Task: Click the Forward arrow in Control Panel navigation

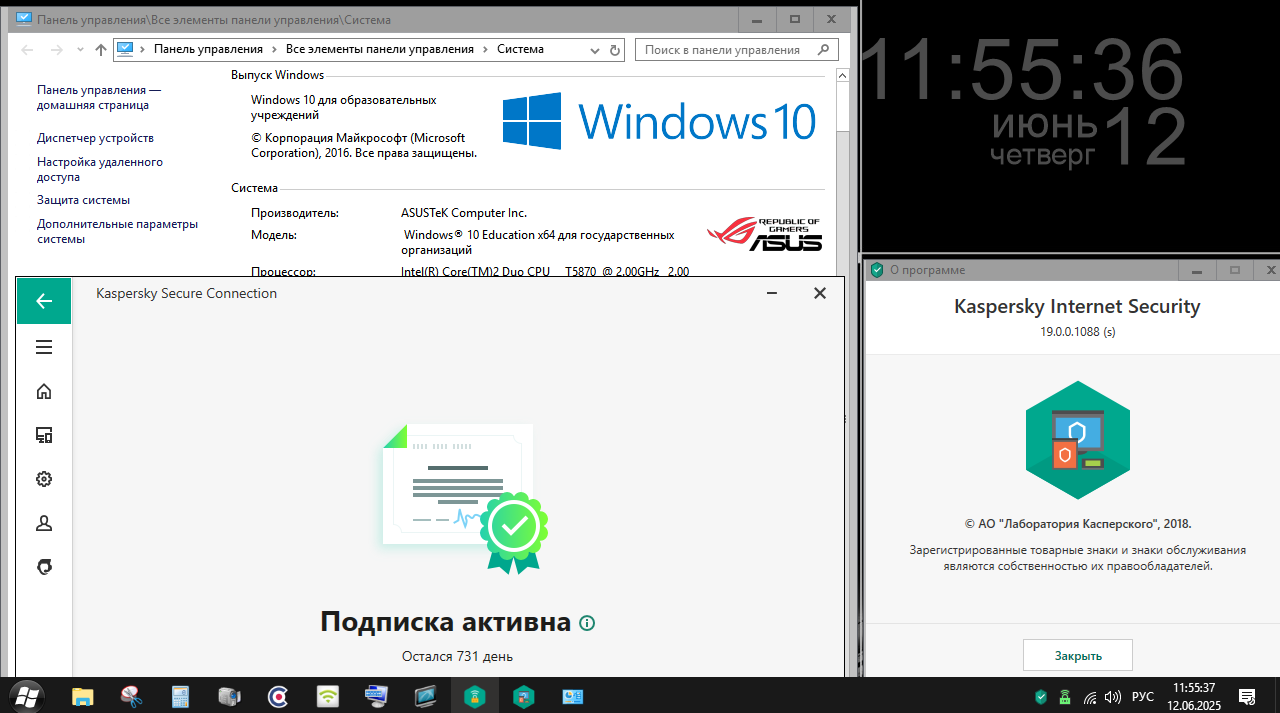Action: pos(57,49)
